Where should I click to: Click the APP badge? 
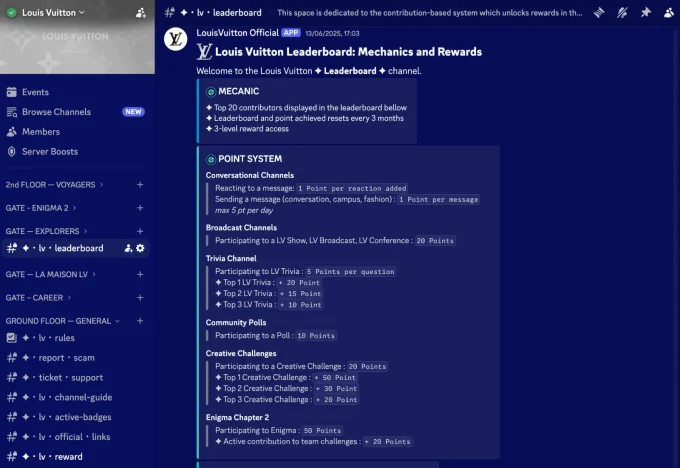click(291, 33)
